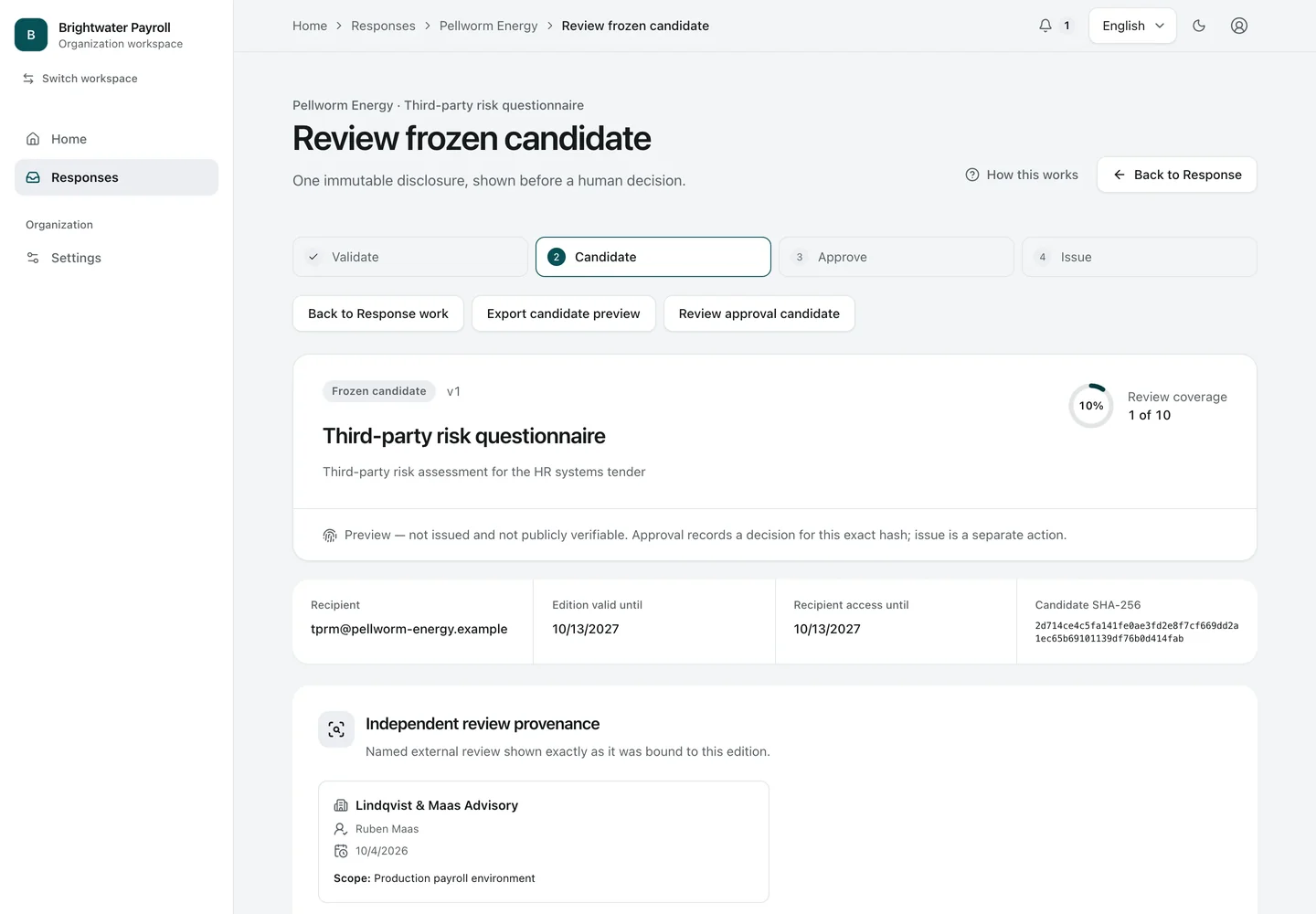Screen dimensions: 1316x914
Task: Click the v1 version label
Action: [453, 391]
